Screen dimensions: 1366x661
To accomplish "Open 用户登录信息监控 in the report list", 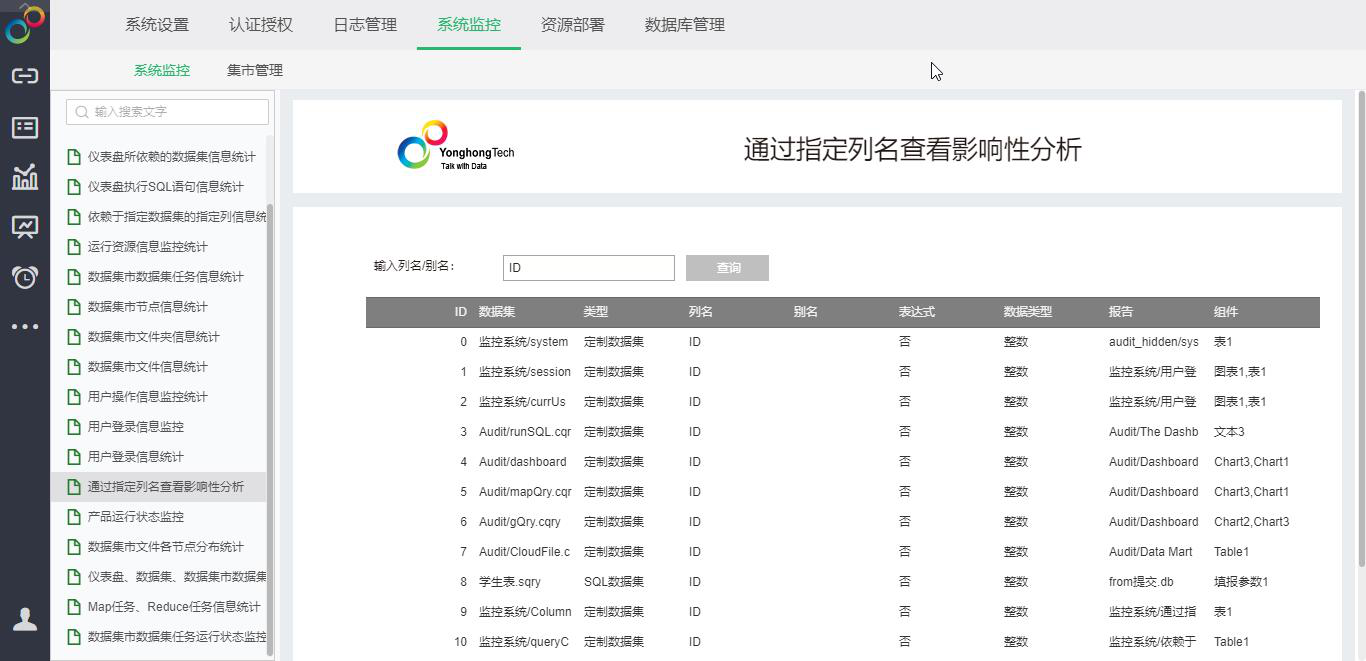I will tap(136, 427).
